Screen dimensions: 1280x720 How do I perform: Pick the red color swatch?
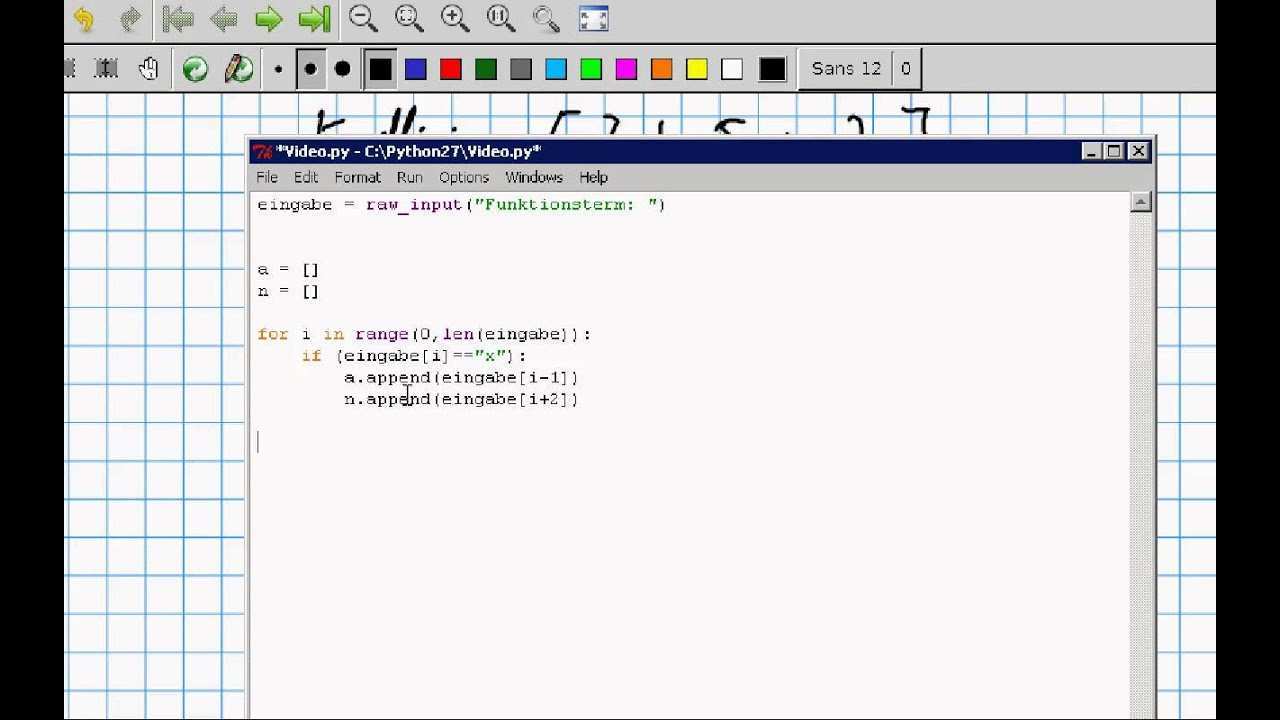coord(451,69)
